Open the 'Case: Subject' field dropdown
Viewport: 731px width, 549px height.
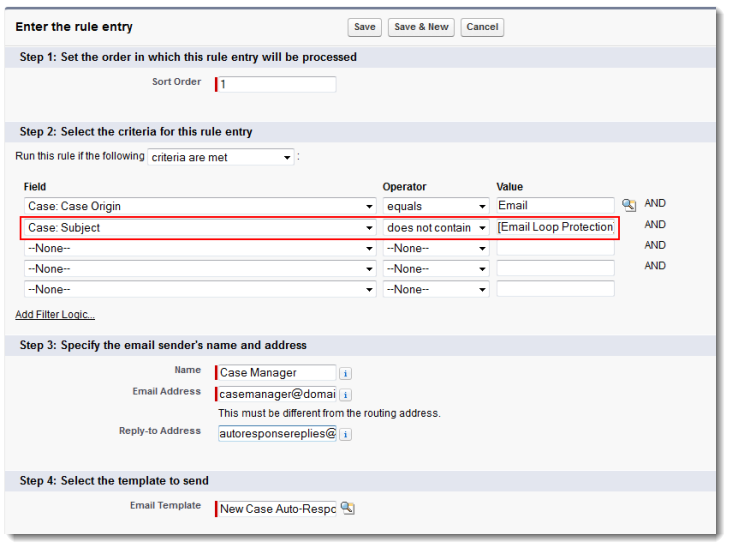click(200, 227)
